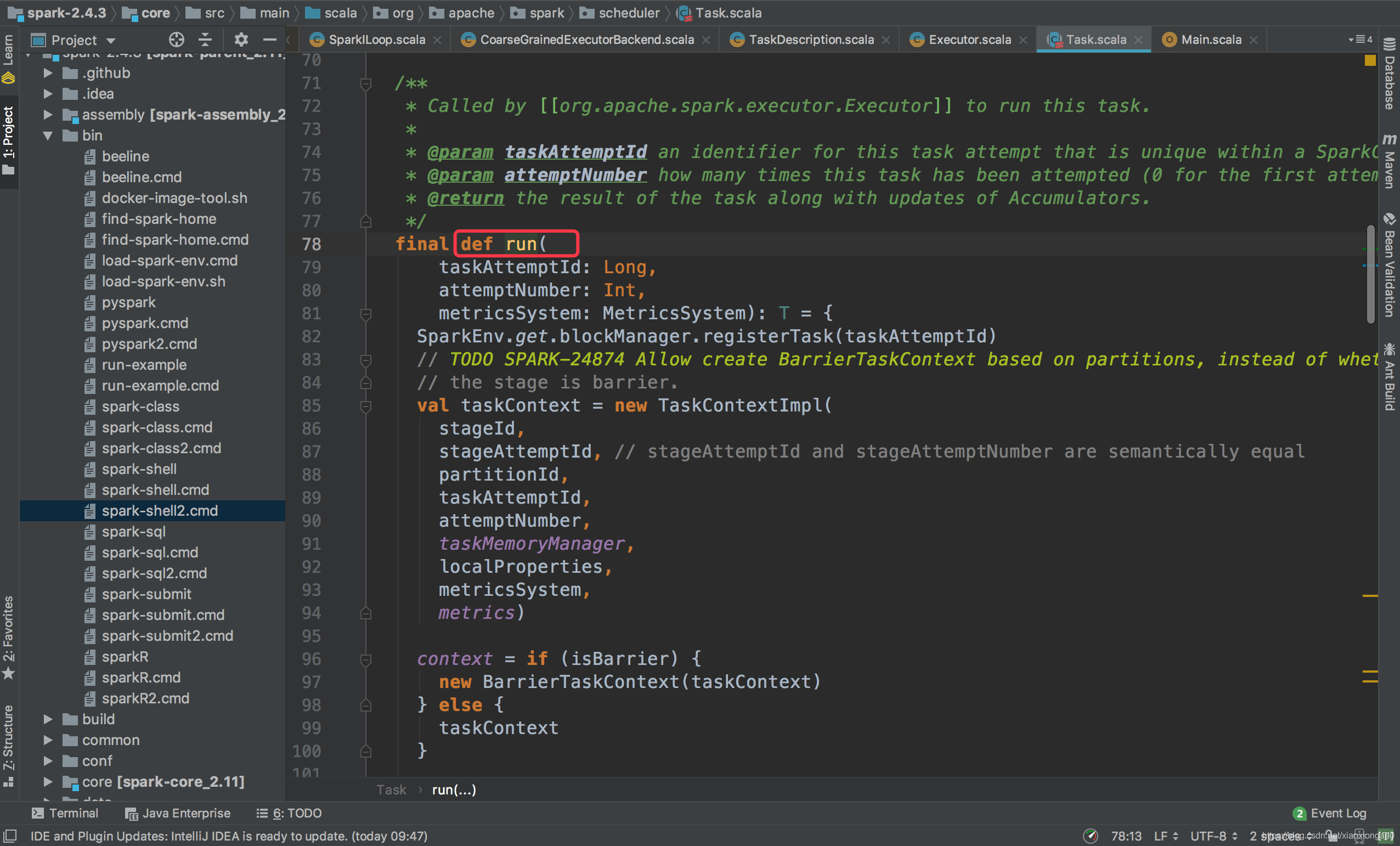Screen dimensions: 1400x846
Task: Close the Executor.scala tab
Action: click(x=1023, y=40)
